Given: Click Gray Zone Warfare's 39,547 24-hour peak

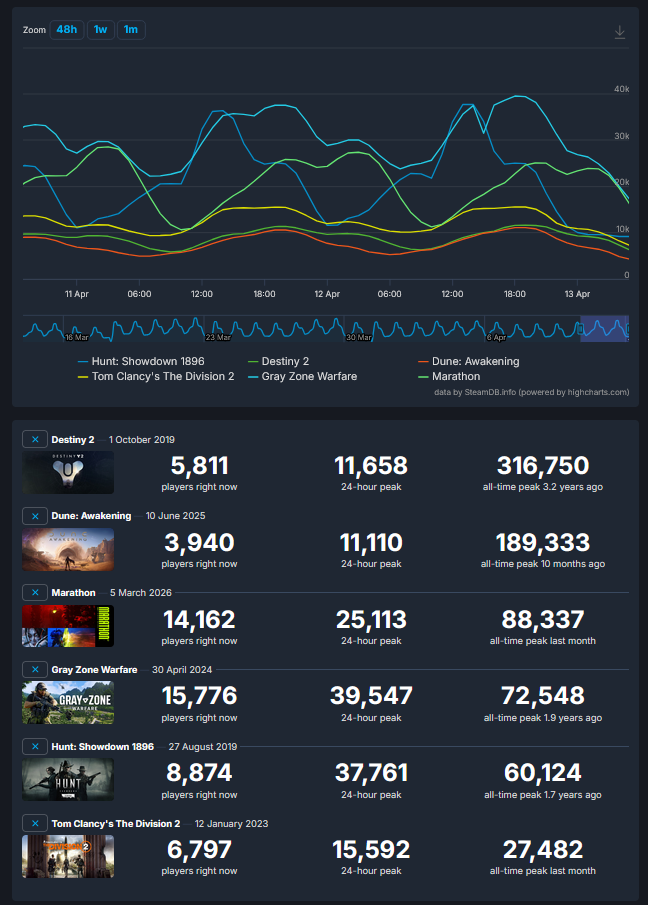Looking at the screenshot, I should click(x=371, y=696).
